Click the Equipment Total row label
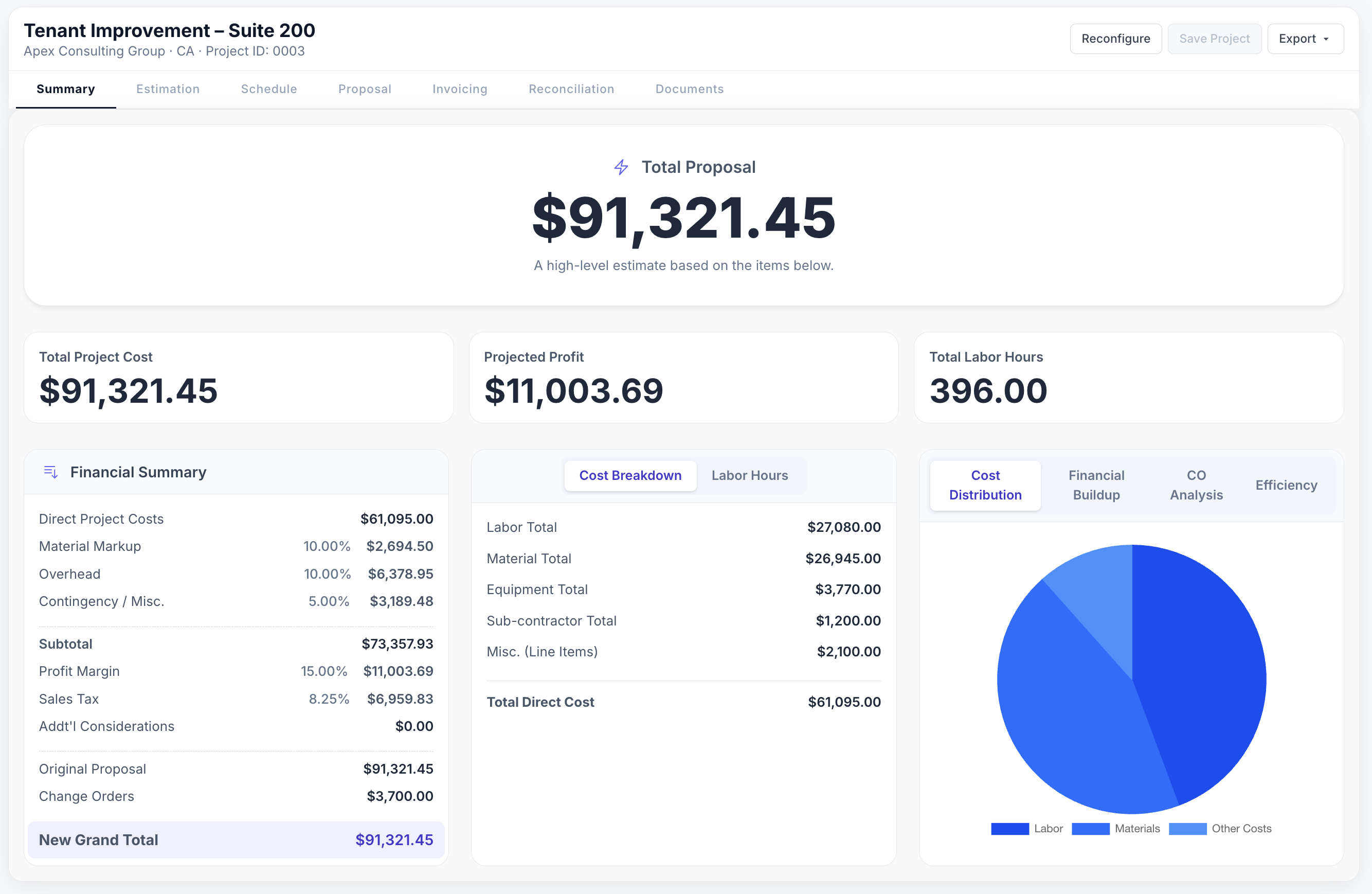Viewport: 1372px width, 894px height. click(x=537, y=589)
